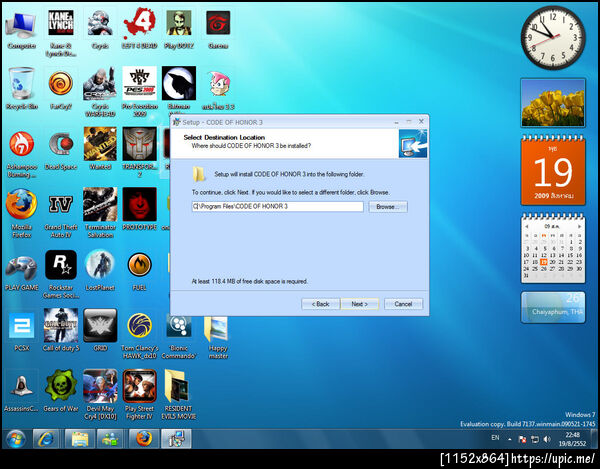The width and height of the screenshot is (600, 469).
Task: Go to previous month in calendar gadget
Action: pyautogui.click(x=527, y=226)
